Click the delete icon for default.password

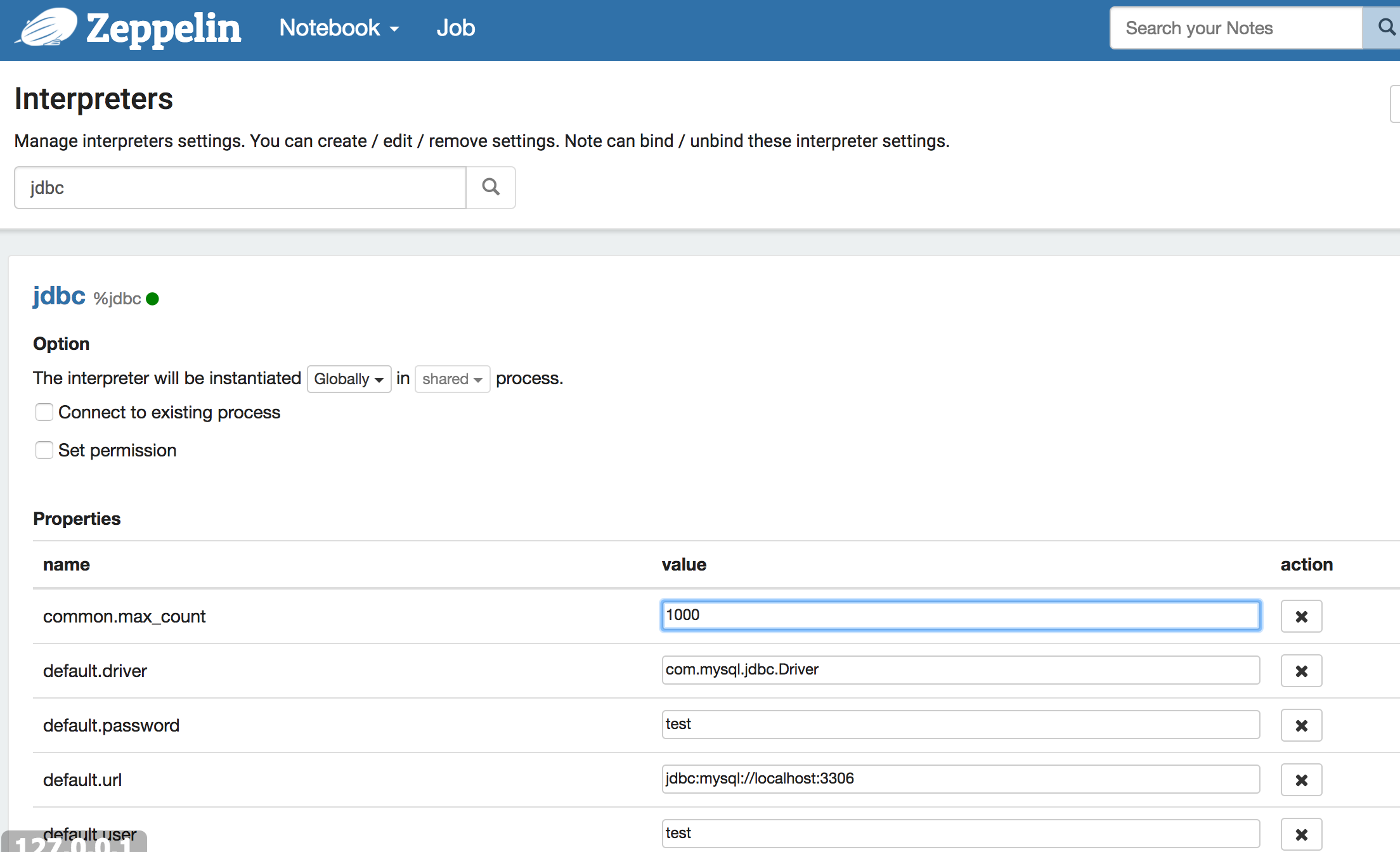1300,724
